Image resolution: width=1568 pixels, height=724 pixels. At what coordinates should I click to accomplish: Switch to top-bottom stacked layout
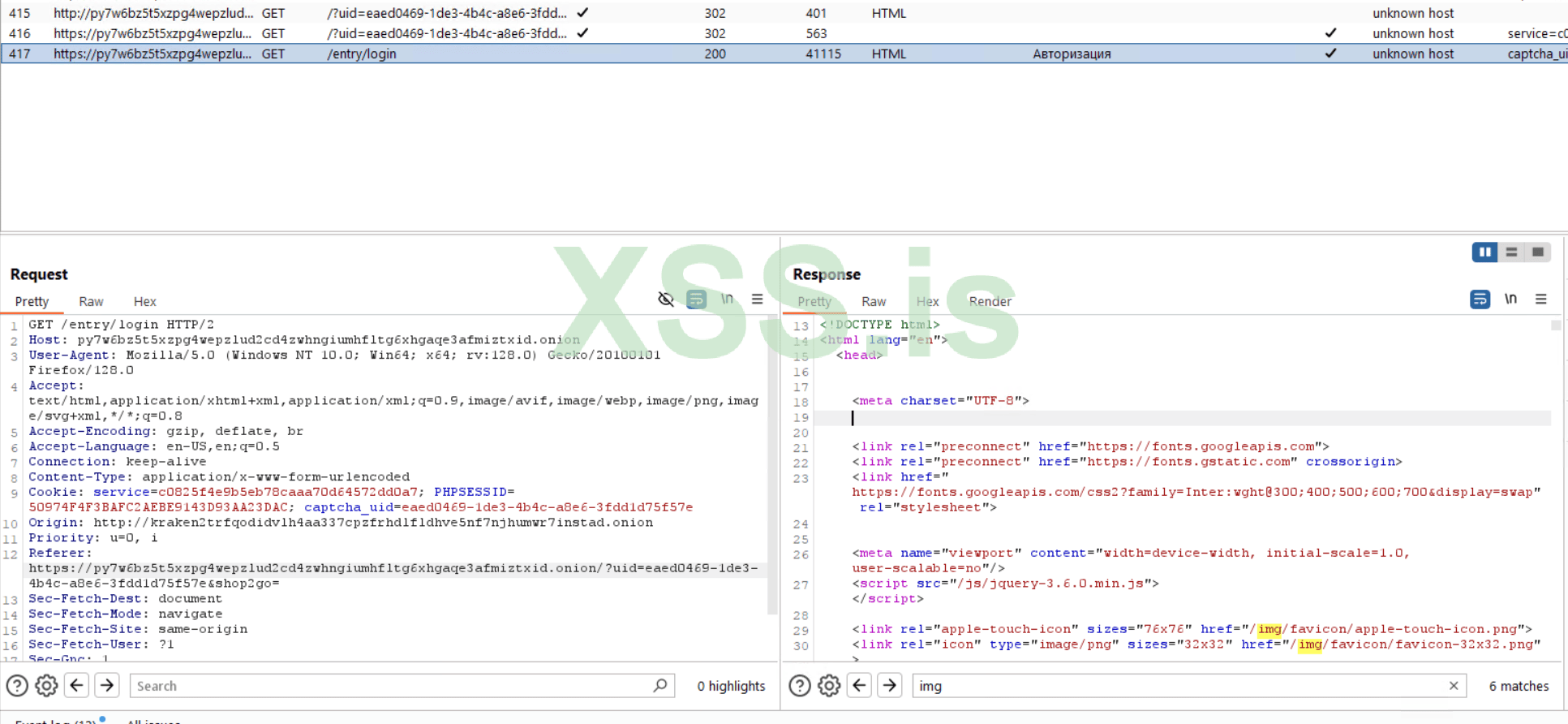[1511, 252]
